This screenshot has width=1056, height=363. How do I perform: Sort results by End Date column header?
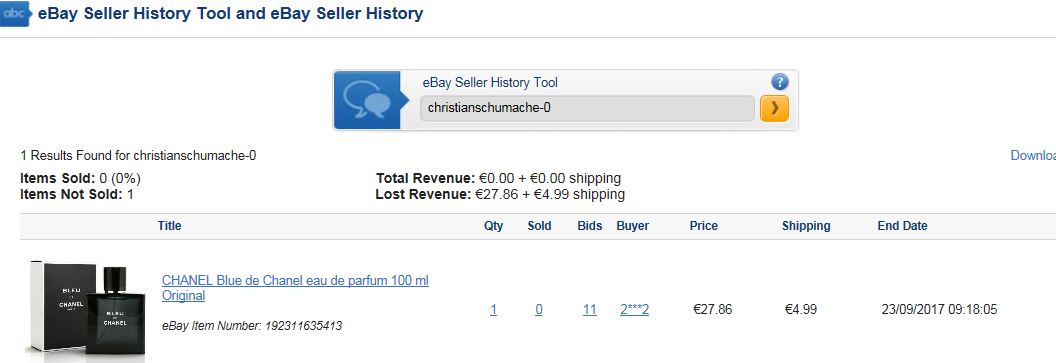(x=902, y=226)
